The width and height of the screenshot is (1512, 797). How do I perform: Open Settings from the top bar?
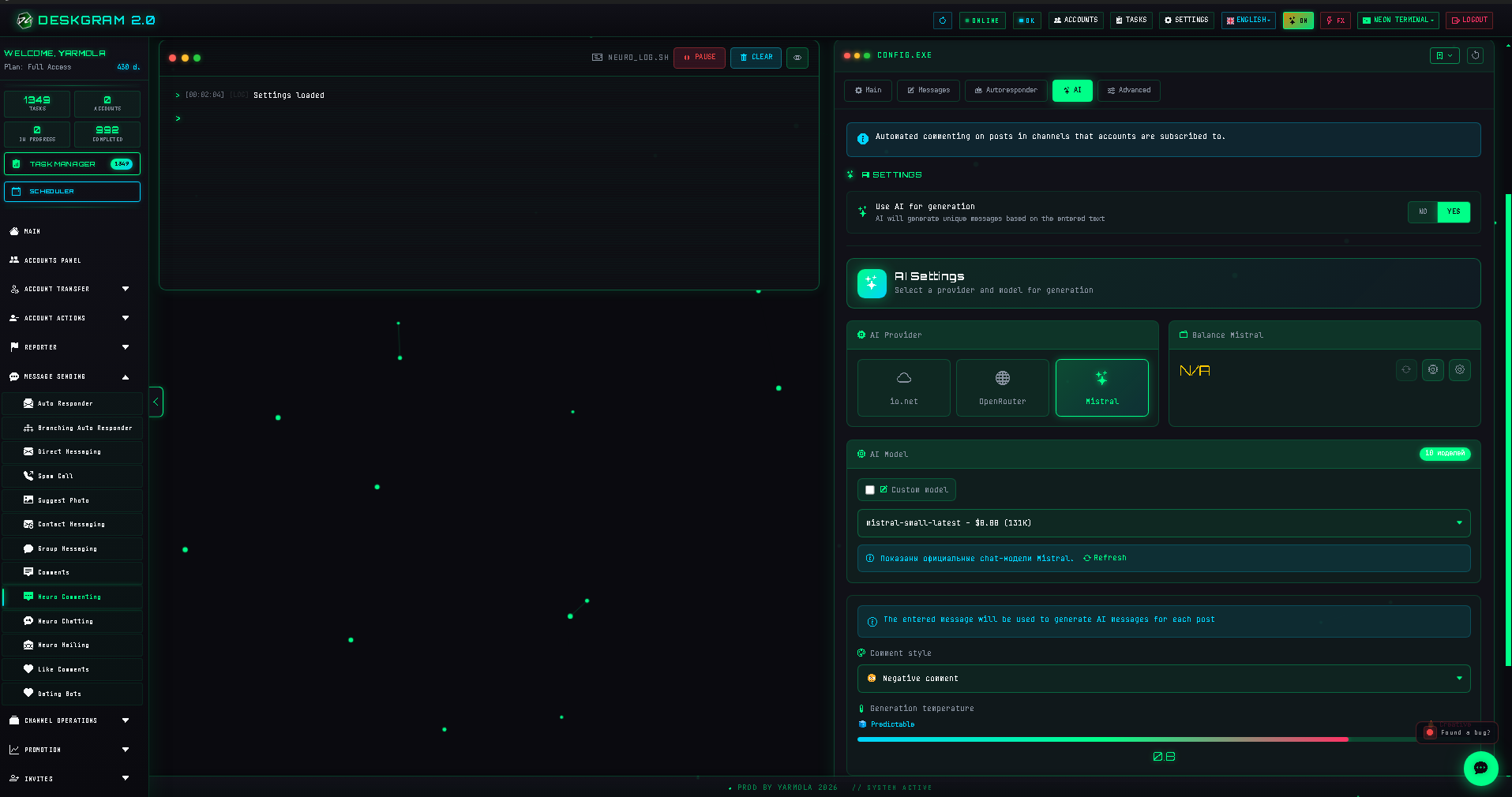pos(1187,21)
